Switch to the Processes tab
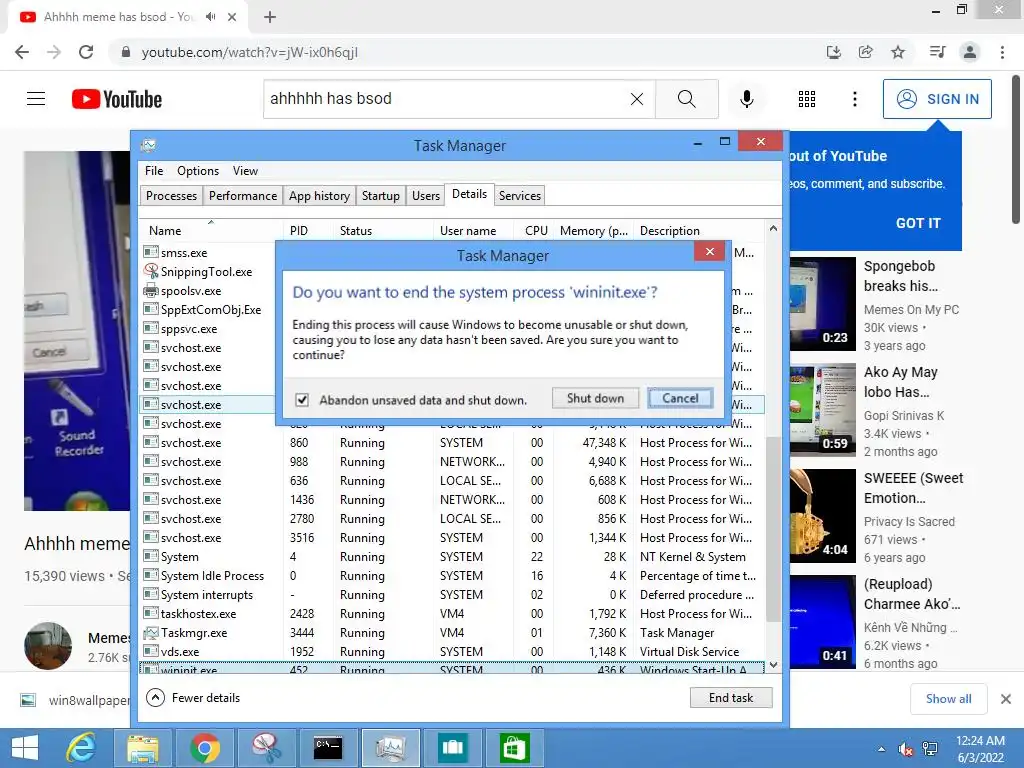This screenshot has height=768, width=1024. pyautogui.click(x=171, y=196)
